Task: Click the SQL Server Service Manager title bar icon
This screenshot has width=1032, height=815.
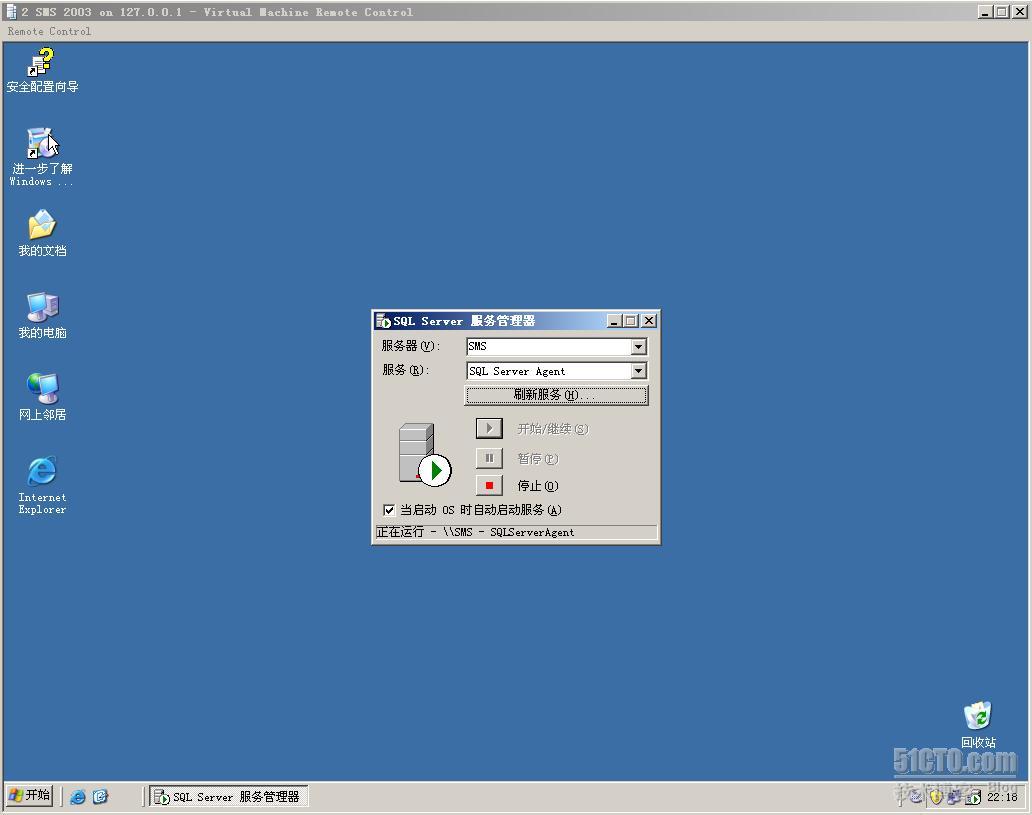Action: point(383,321)
